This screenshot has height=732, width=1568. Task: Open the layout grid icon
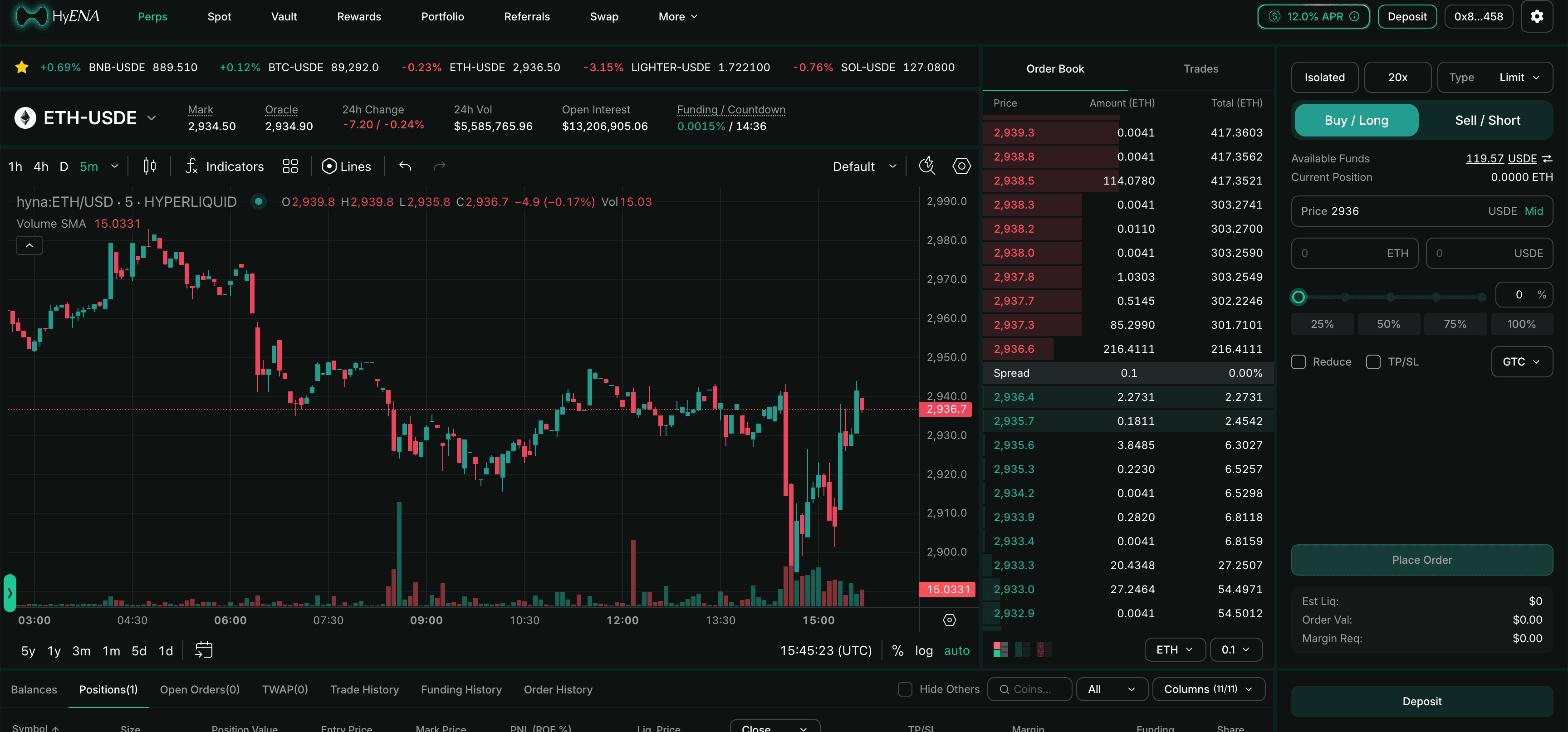click(x=290, y=166)
